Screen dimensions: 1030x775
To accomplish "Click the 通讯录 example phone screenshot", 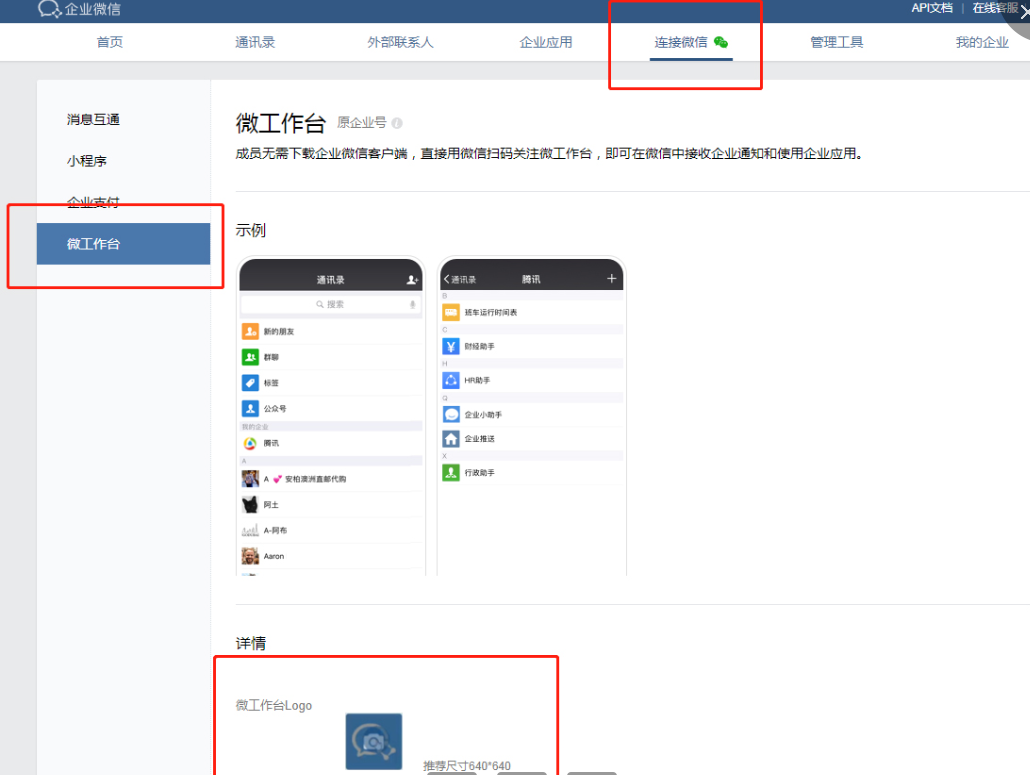I will pos(331,420).
